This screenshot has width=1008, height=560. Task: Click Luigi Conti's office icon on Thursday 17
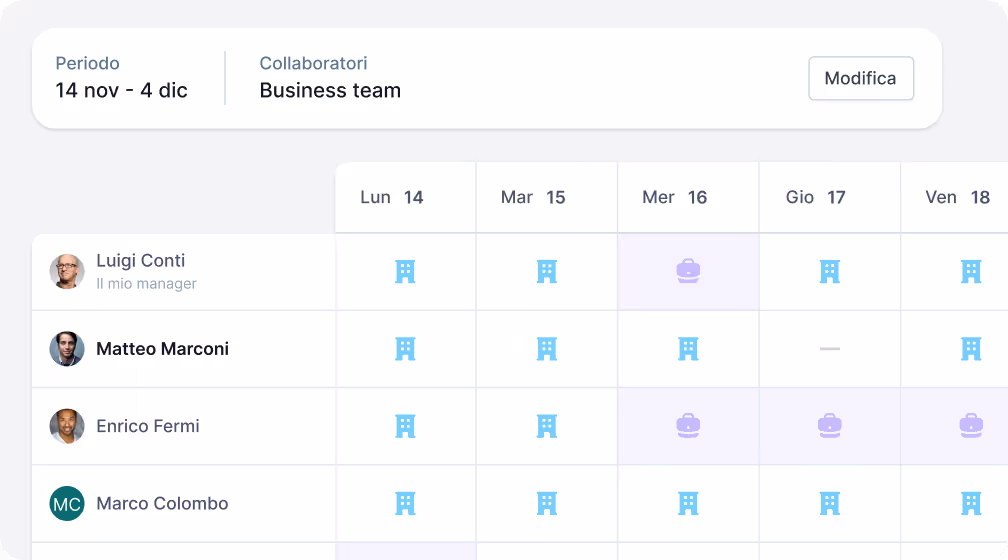point(829,271)
